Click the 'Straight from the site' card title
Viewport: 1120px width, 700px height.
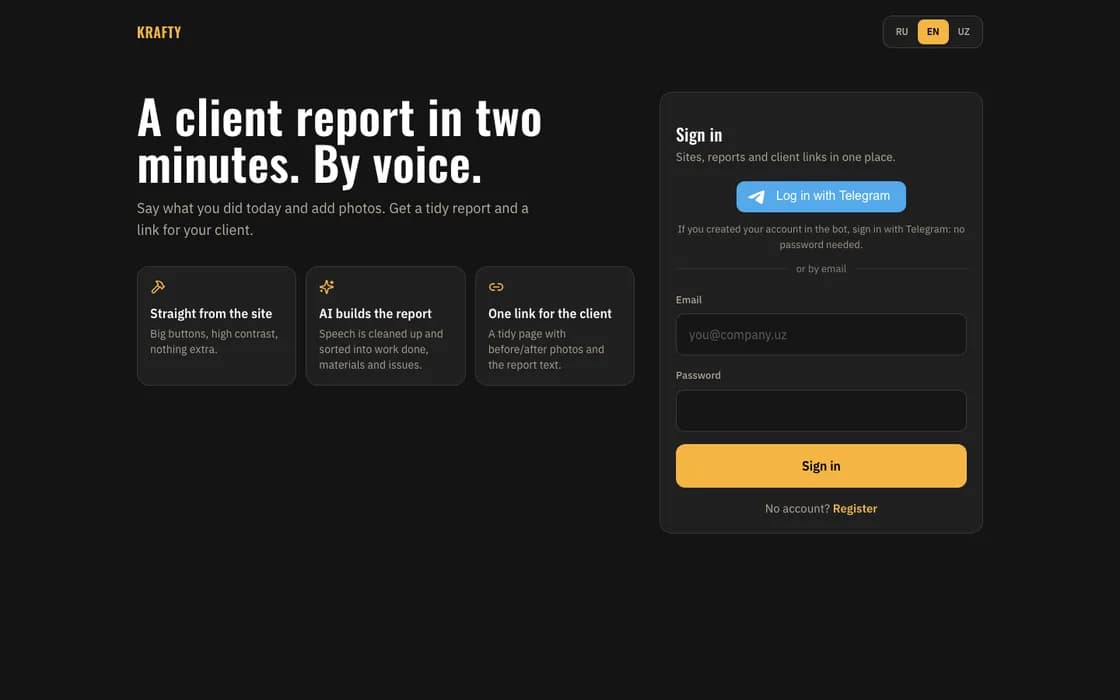[x=211, y=314]
